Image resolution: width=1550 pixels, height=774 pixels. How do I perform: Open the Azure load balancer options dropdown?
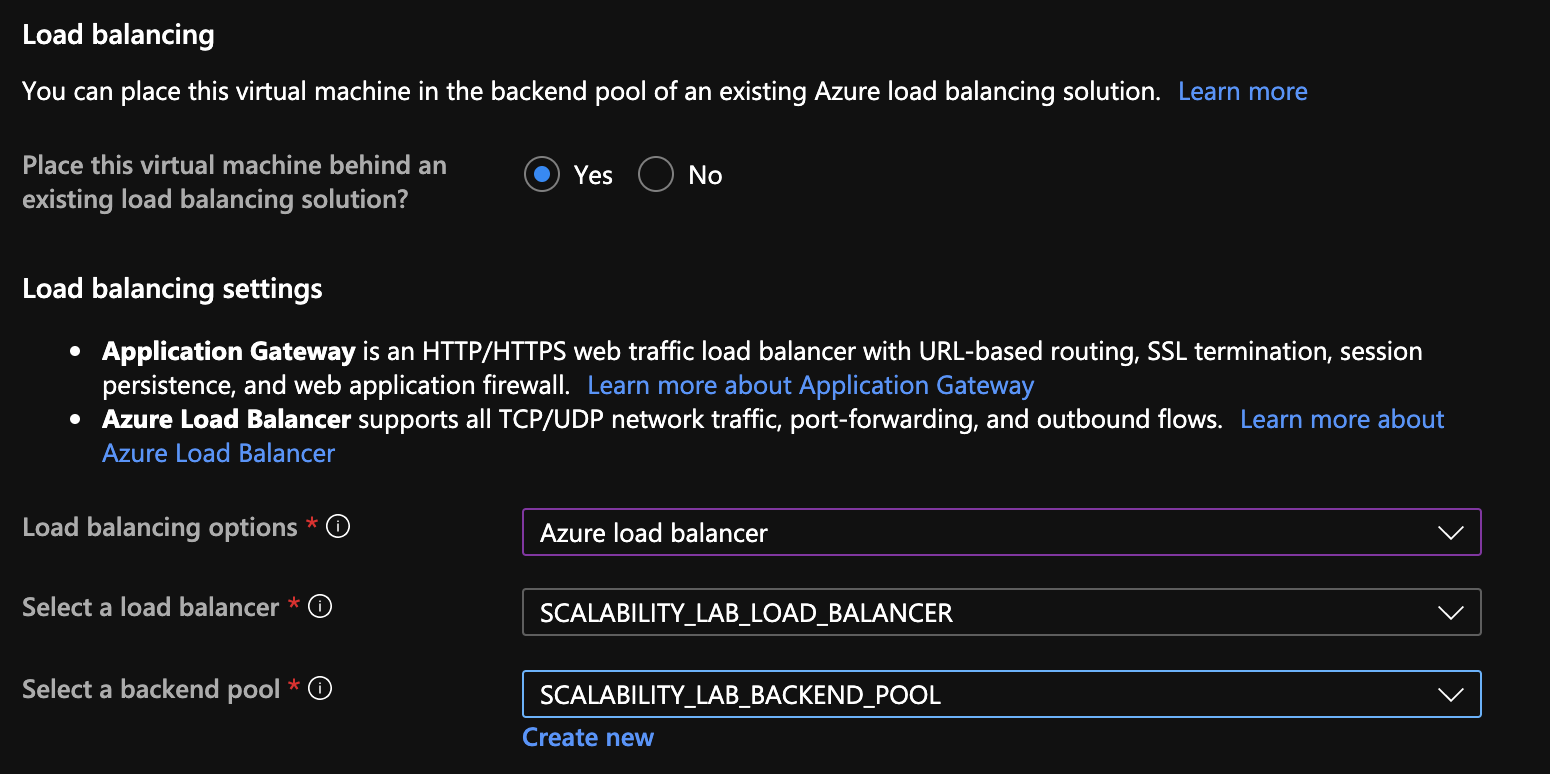tap(1001, 532)
